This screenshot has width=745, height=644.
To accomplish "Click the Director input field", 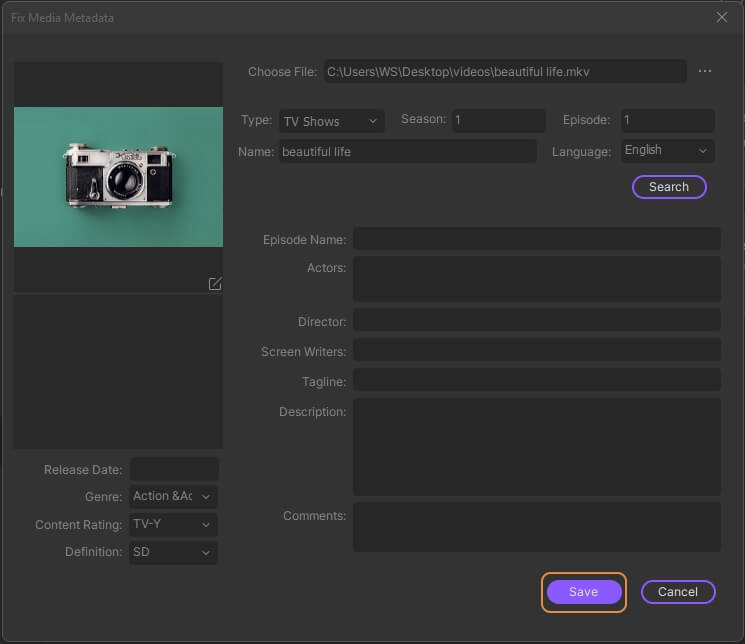I will (x=536, y=322).
